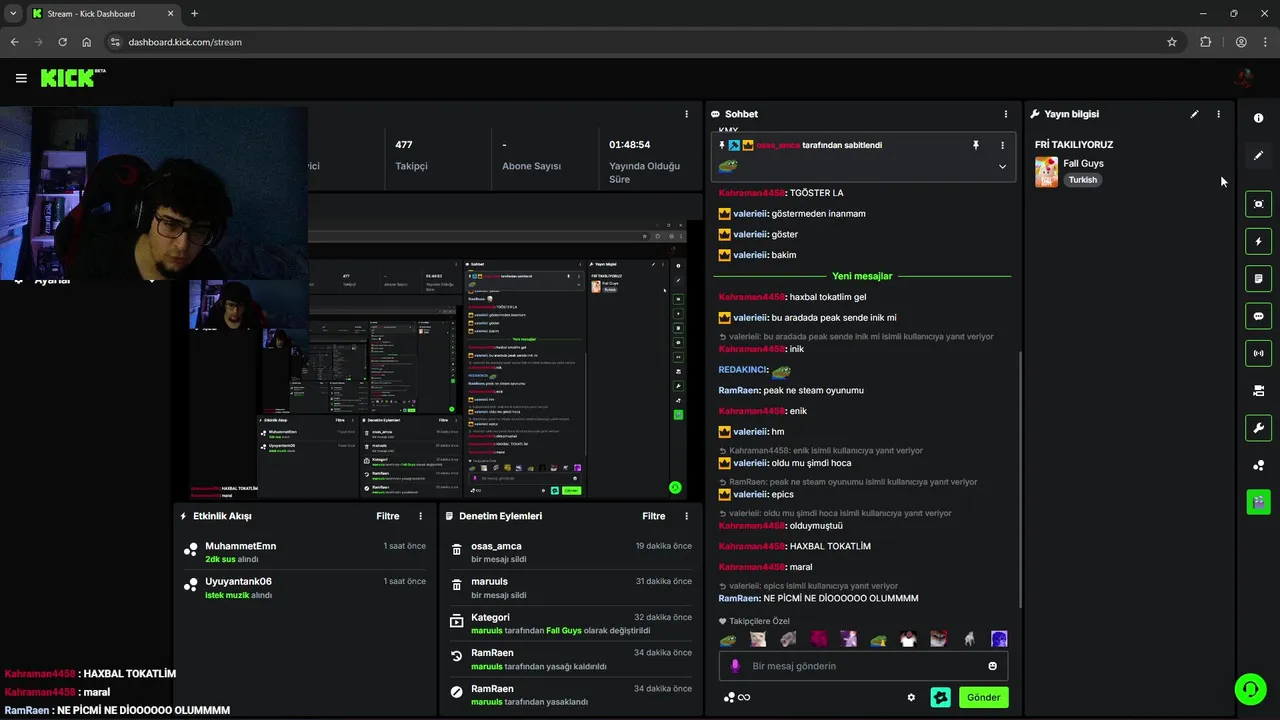Open the profile avatar at top right
The width and height of the screenshot is (1280, 720).
pyautogui.click(x=1244, y=78)
